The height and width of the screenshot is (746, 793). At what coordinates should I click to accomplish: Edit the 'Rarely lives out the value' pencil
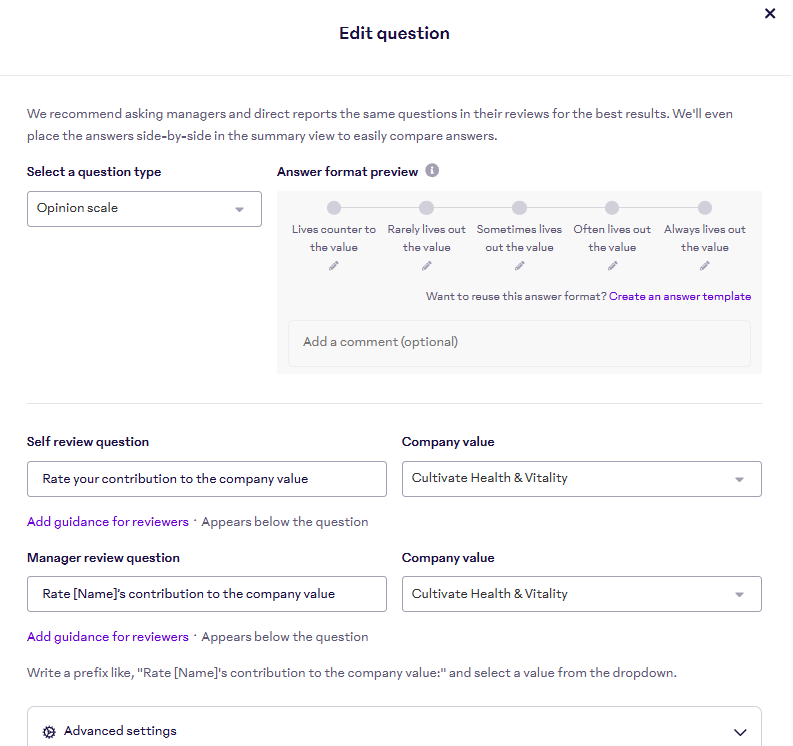coord(427,266)
